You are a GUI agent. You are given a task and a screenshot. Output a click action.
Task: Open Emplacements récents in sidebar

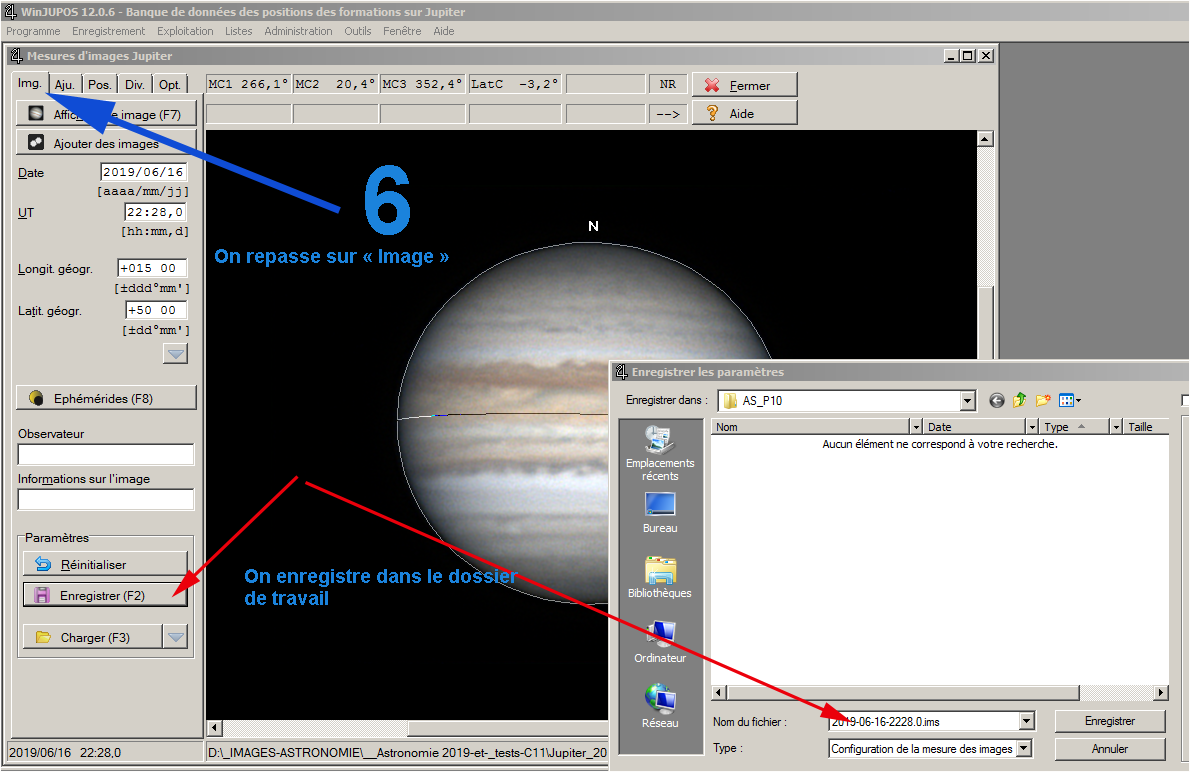point(660,454)
